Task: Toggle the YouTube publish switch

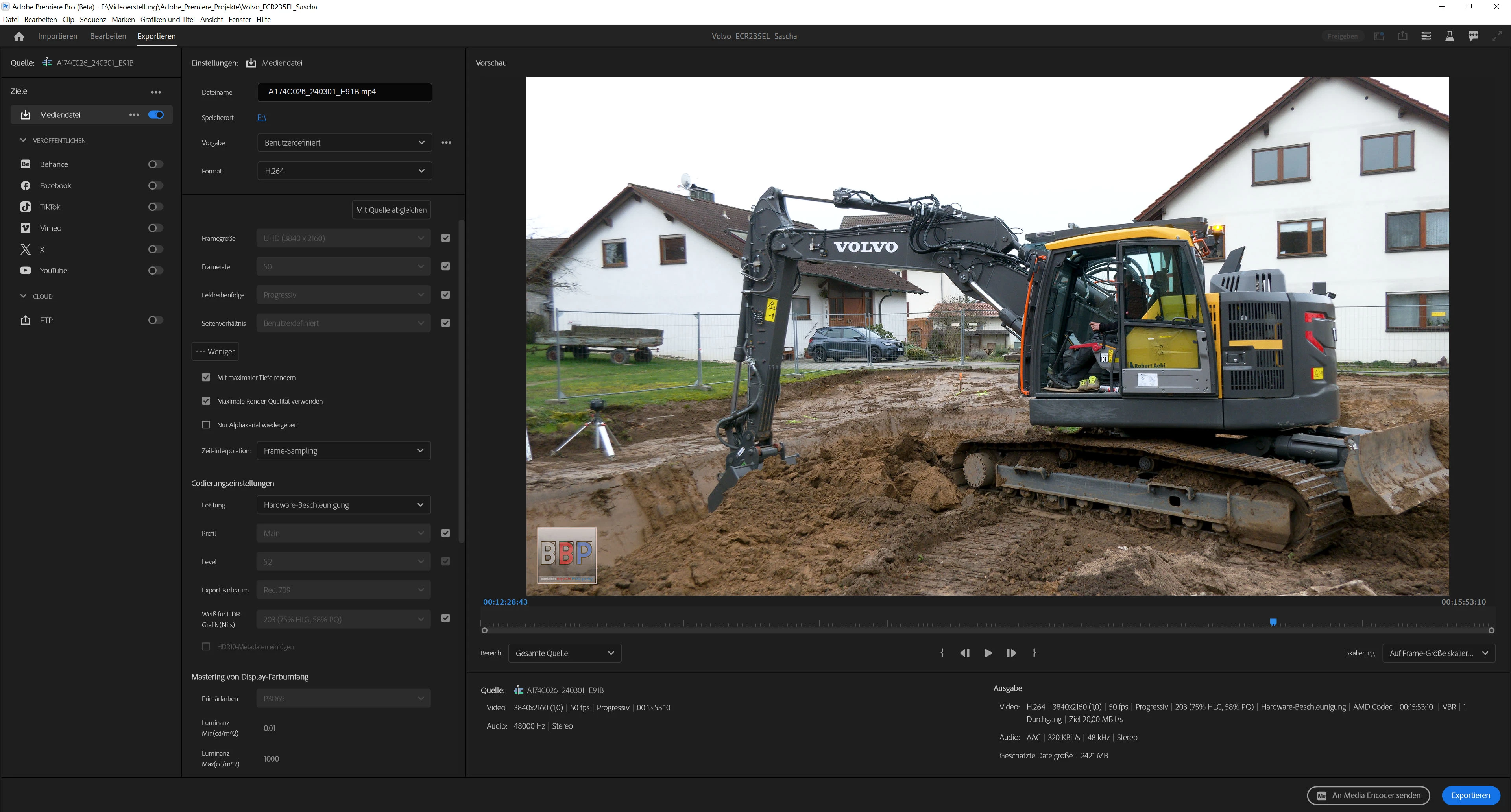Action: pos(155,271)
